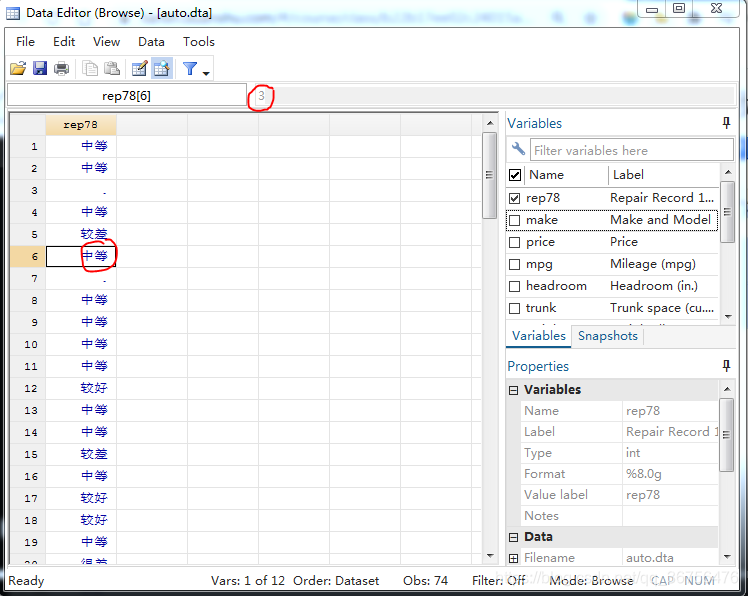This screenshot has width=748, height=596.
Task: Select row 1 header in data grid
Action: [x=28, y=146]
